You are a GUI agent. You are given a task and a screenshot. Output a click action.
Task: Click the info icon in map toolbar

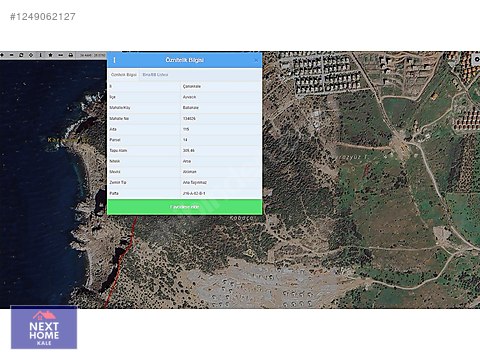[x=40, y=55]
